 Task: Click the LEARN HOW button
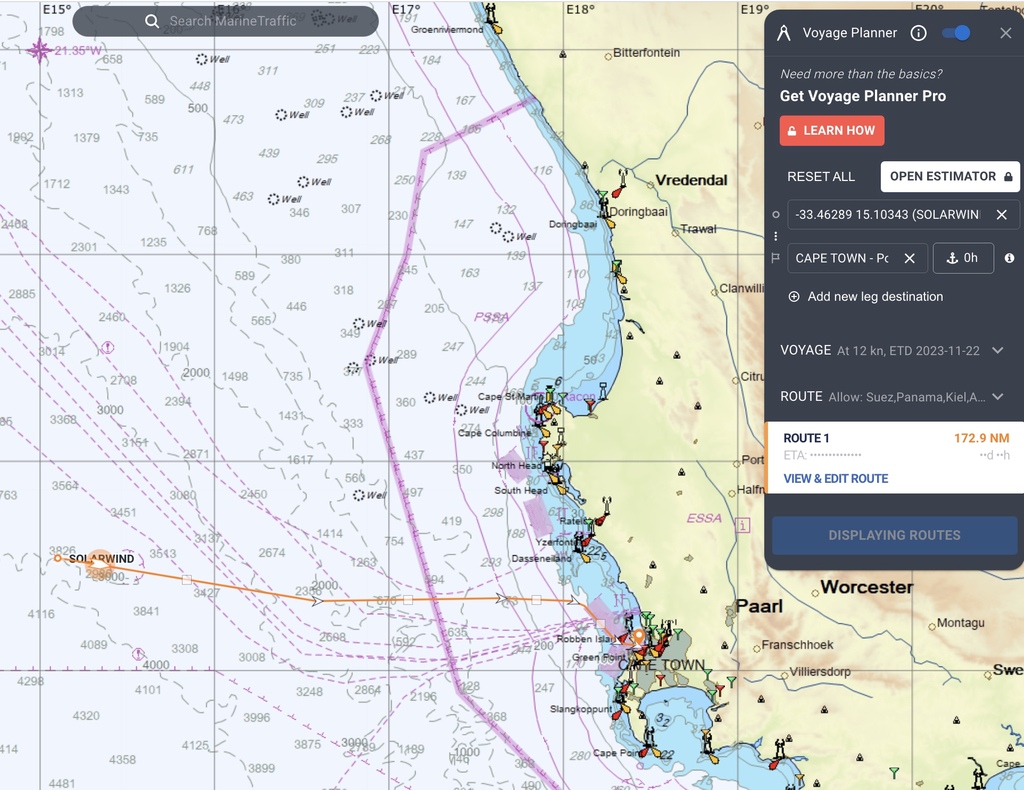832,131
